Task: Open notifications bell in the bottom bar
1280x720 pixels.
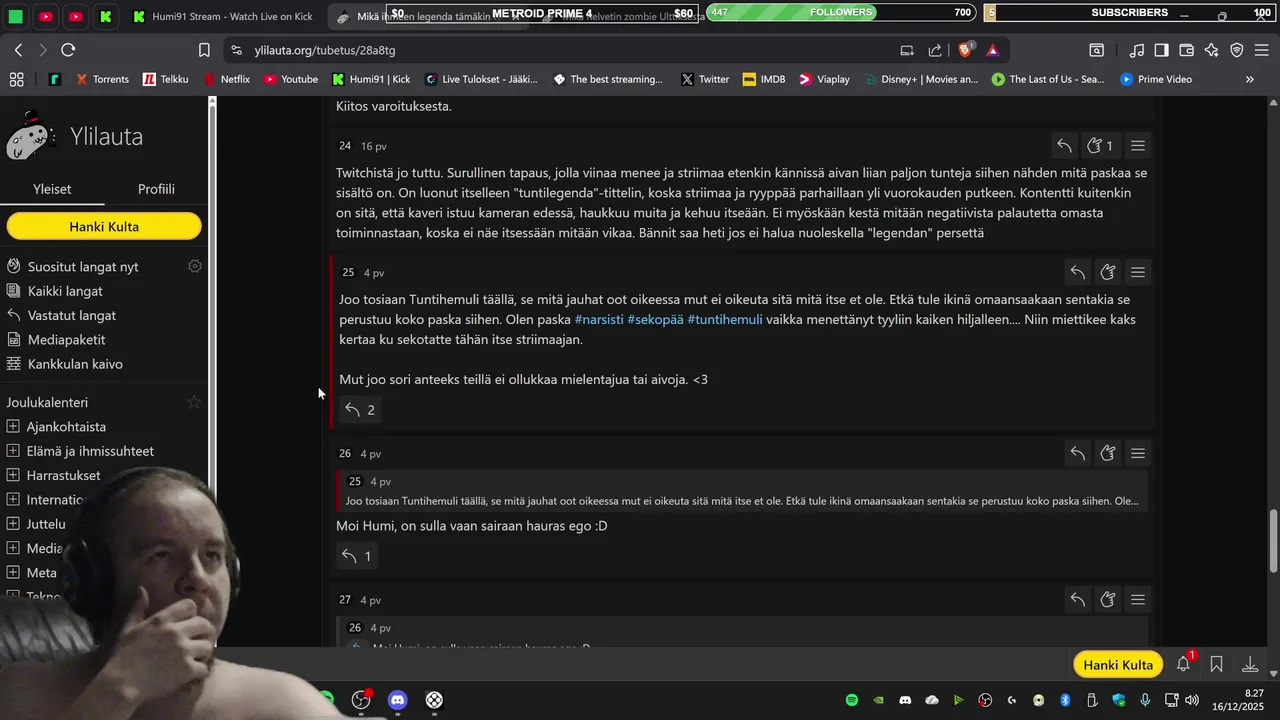Action: pyautogui.click(x=1184, y=664)
